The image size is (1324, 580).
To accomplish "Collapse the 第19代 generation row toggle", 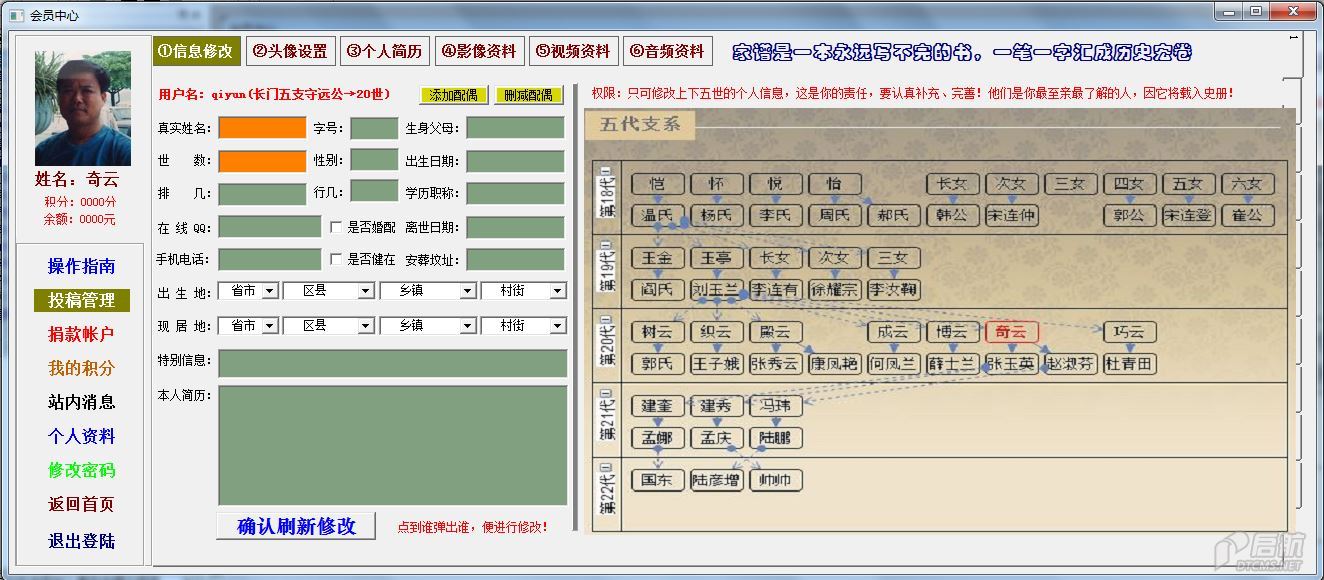I will pyautogui.click(x=606, y=243).
